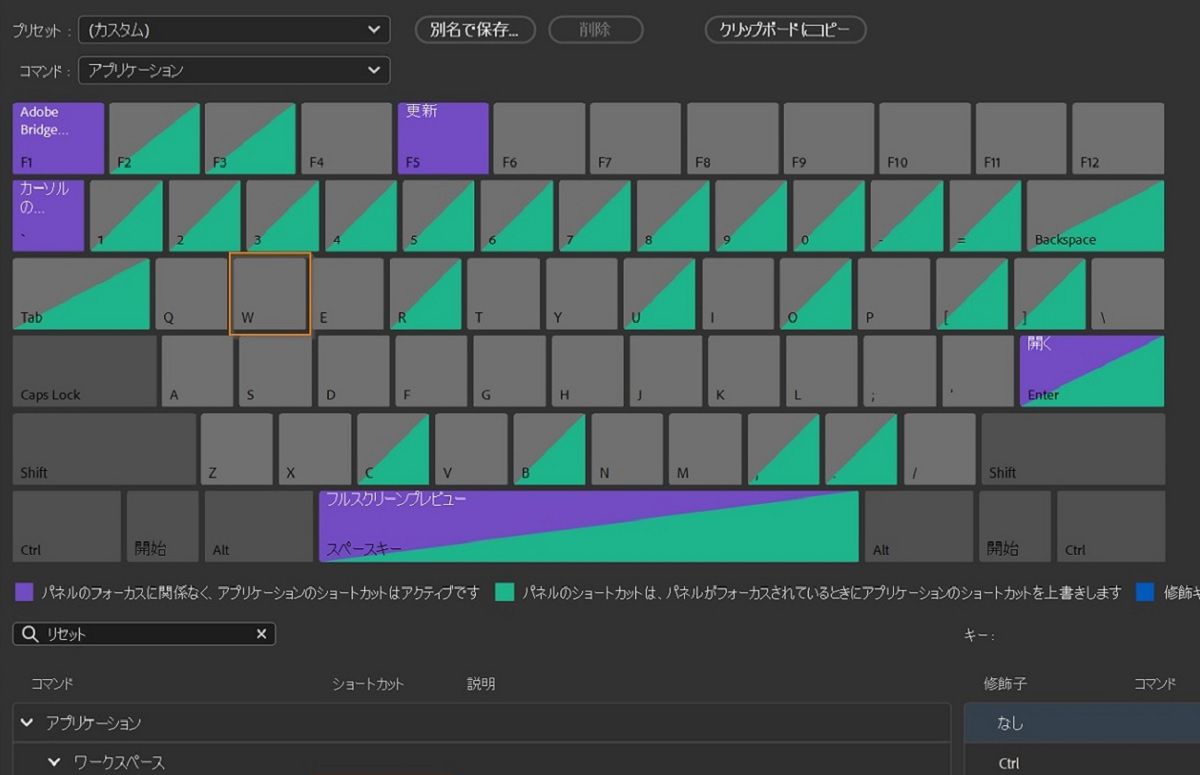
Task: Click the 削除 button
Action: point(594,30)
